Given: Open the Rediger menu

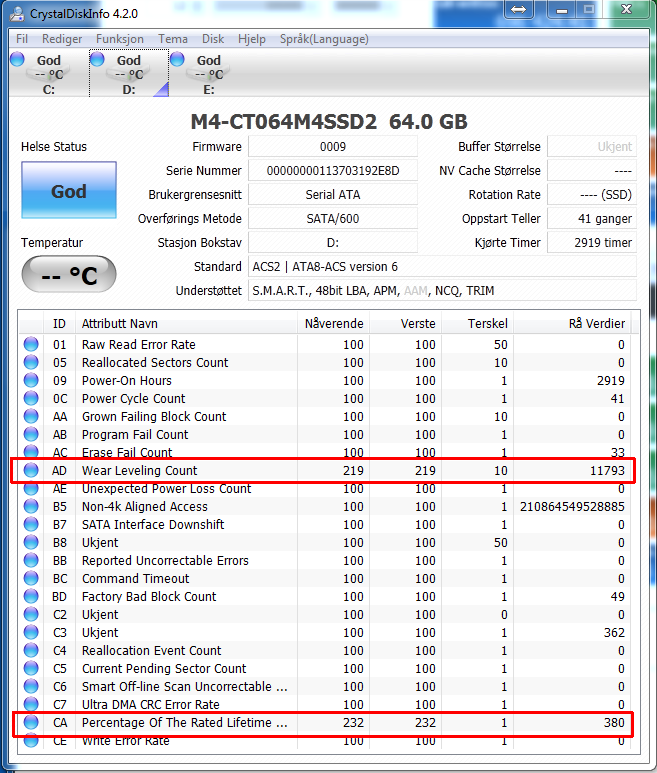Looking at the screenshot, I should pos(62,39).
